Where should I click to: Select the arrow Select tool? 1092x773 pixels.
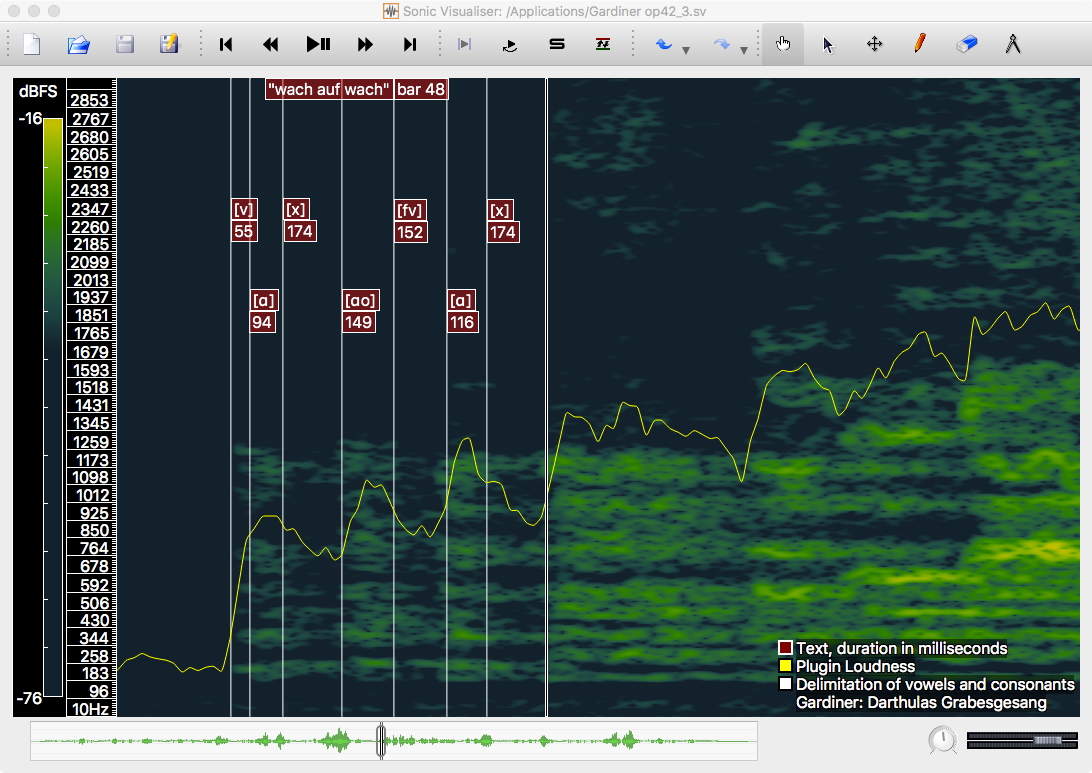pos(827,45)
